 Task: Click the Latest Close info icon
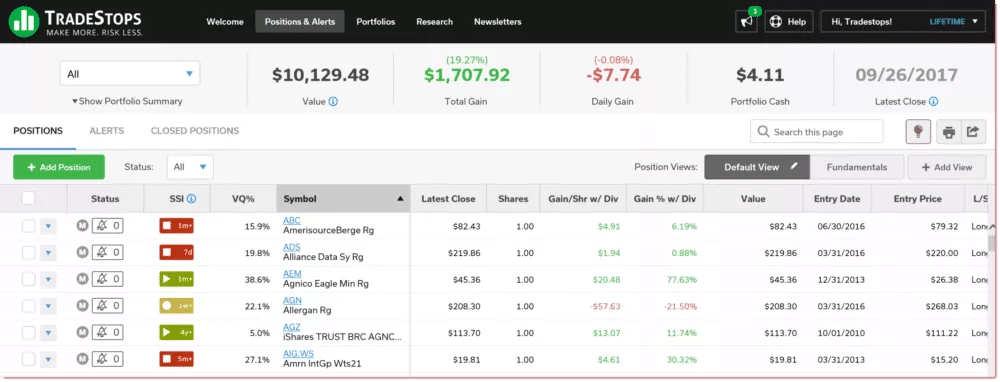point(934,101)
